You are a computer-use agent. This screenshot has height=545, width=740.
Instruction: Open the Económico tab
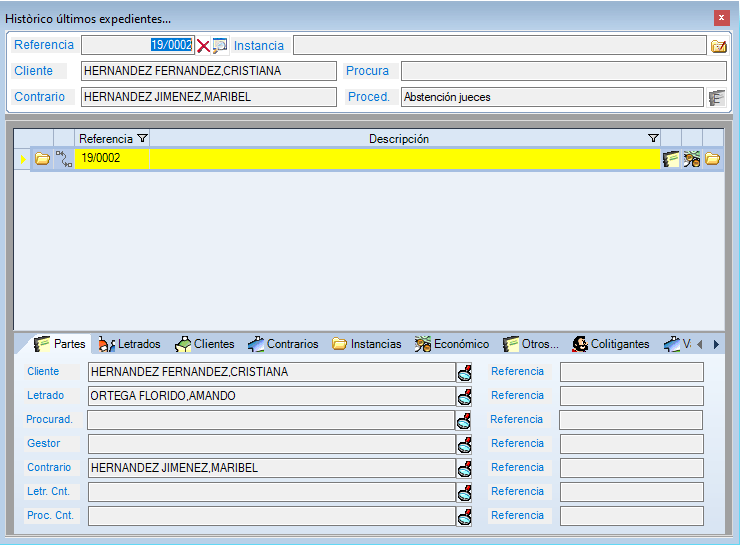(451, 344)
